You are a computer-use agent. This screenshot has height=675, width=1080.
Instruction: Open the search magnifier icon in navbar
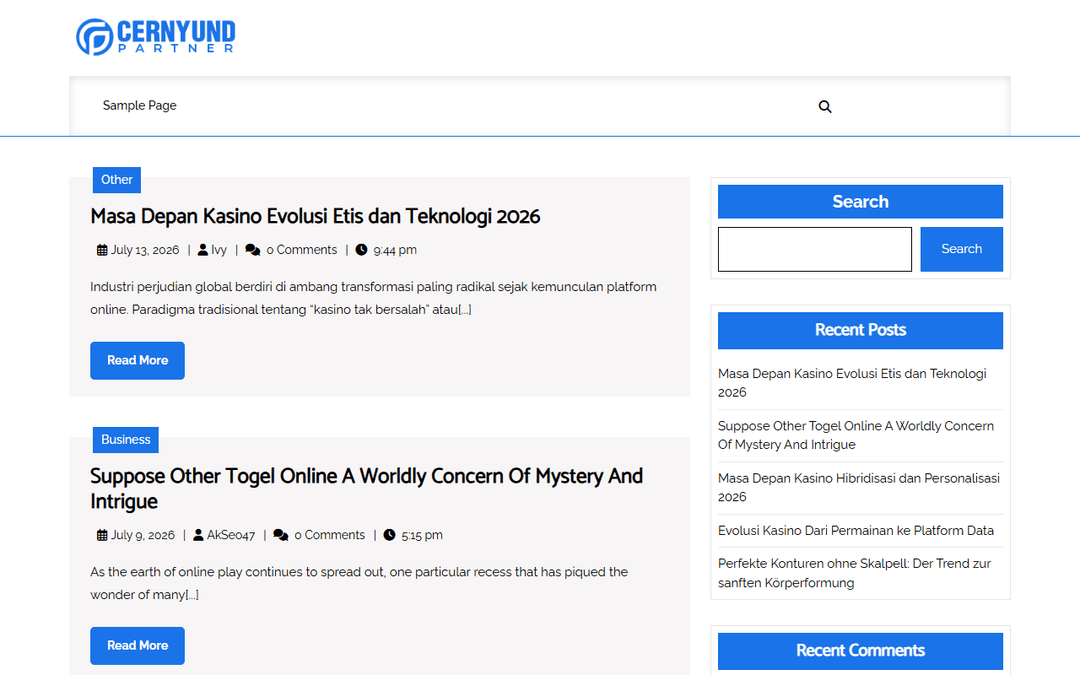coord(824,107)
